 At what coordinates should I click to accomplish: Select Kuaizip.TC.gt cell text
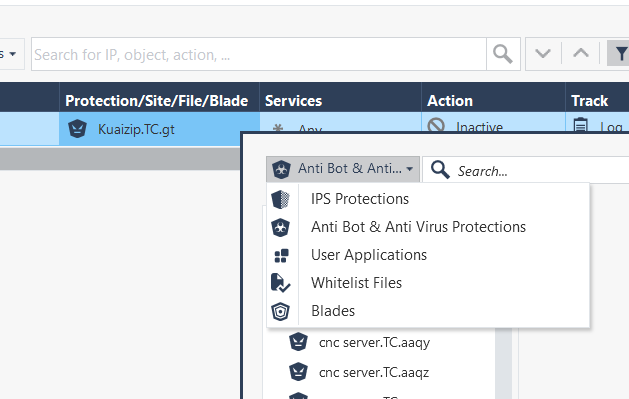tap(136, 129)
